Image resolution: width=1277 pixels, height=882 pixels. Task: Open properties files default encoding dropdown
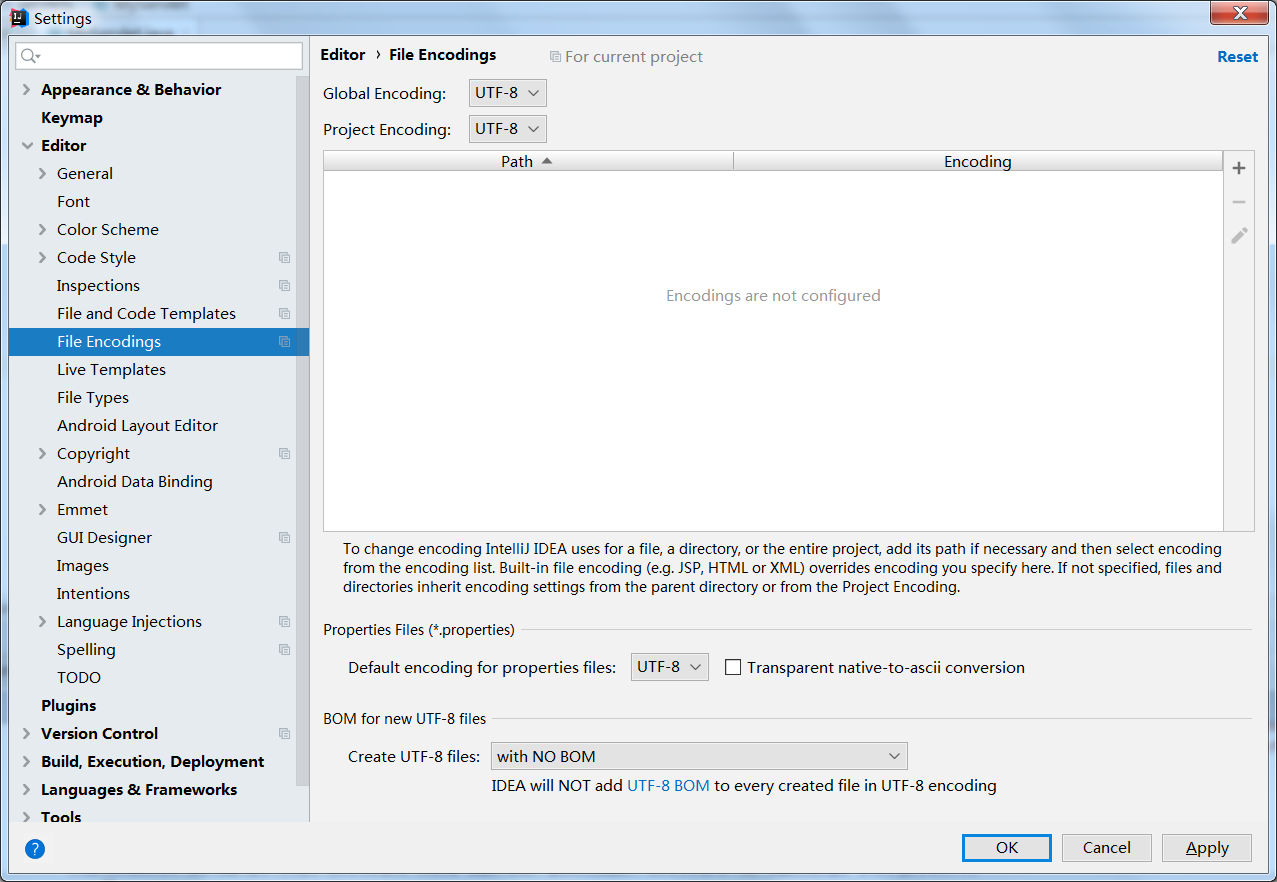pos(670,667)
